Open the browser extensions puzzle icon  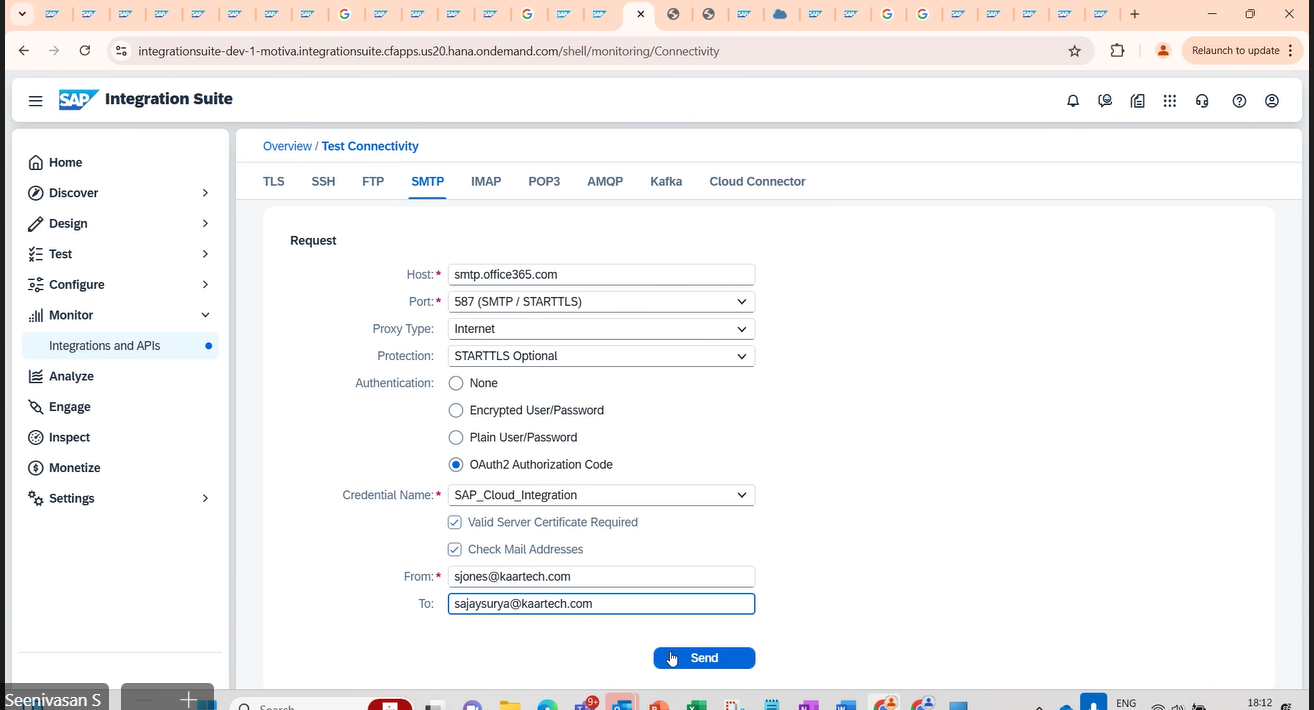(1118, 51)
